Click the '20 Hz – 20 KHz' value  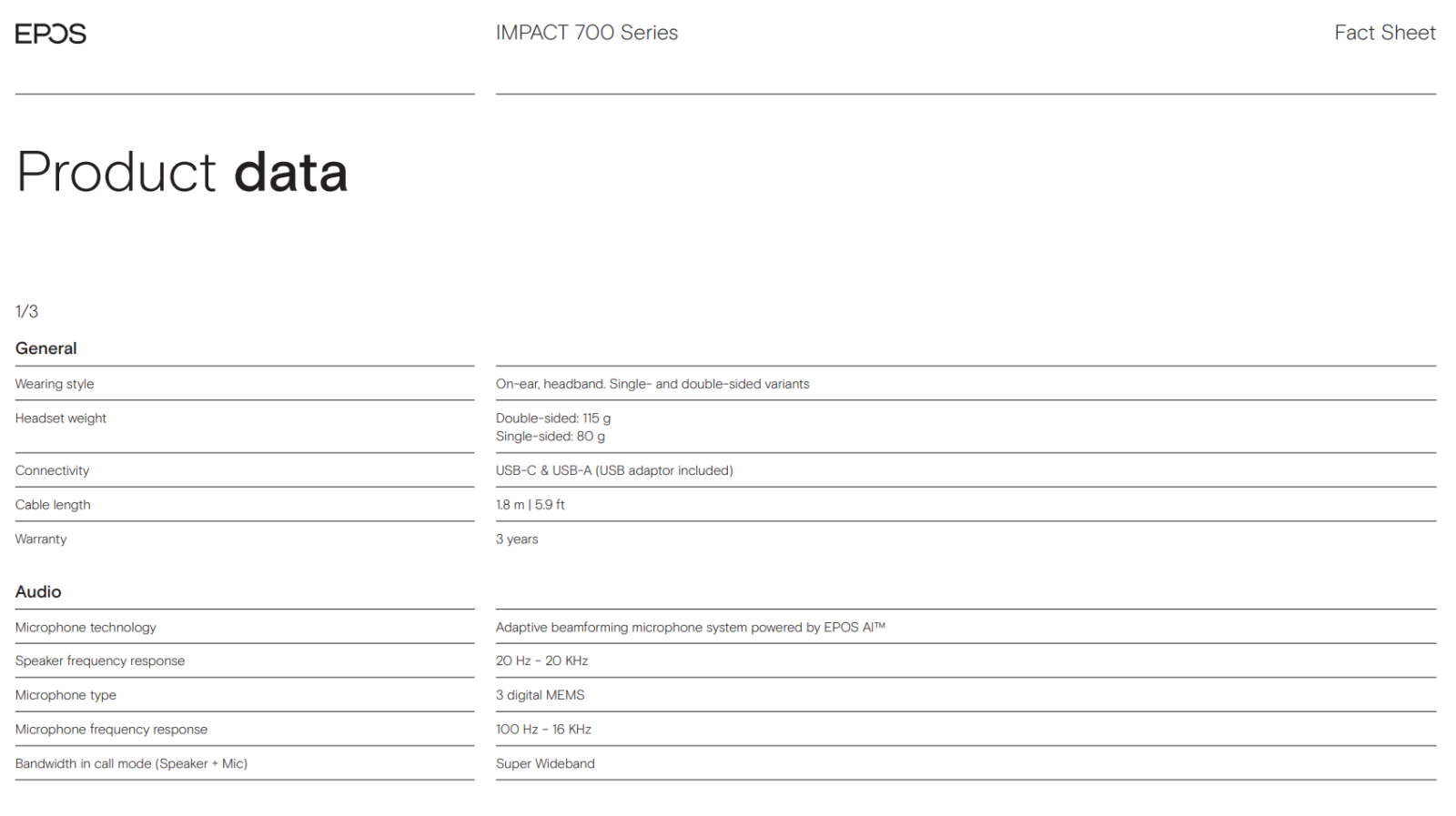[542, 661]
